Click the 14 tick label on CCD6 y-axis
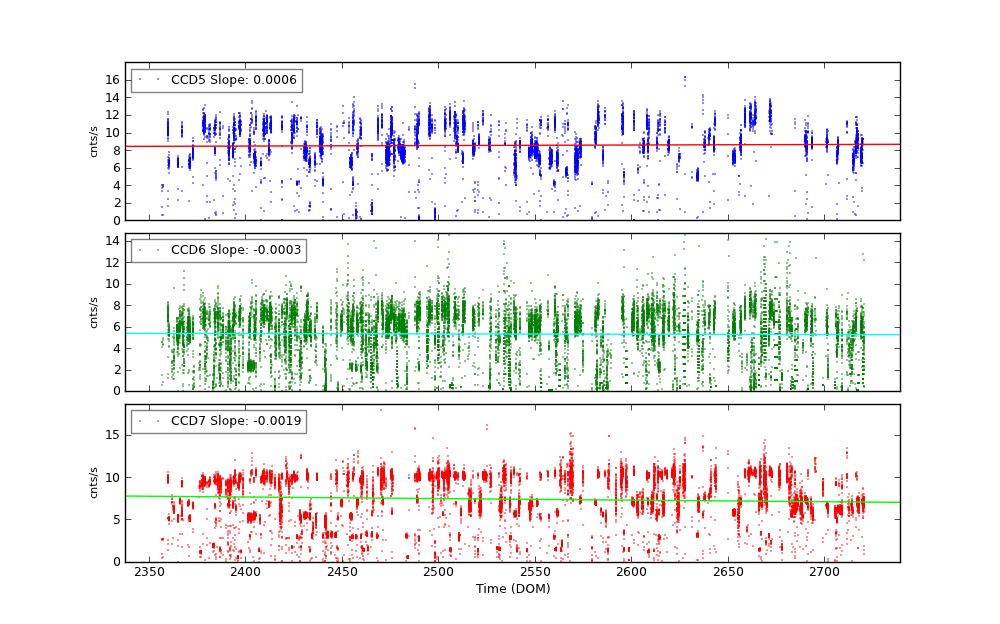 (114, 241)
